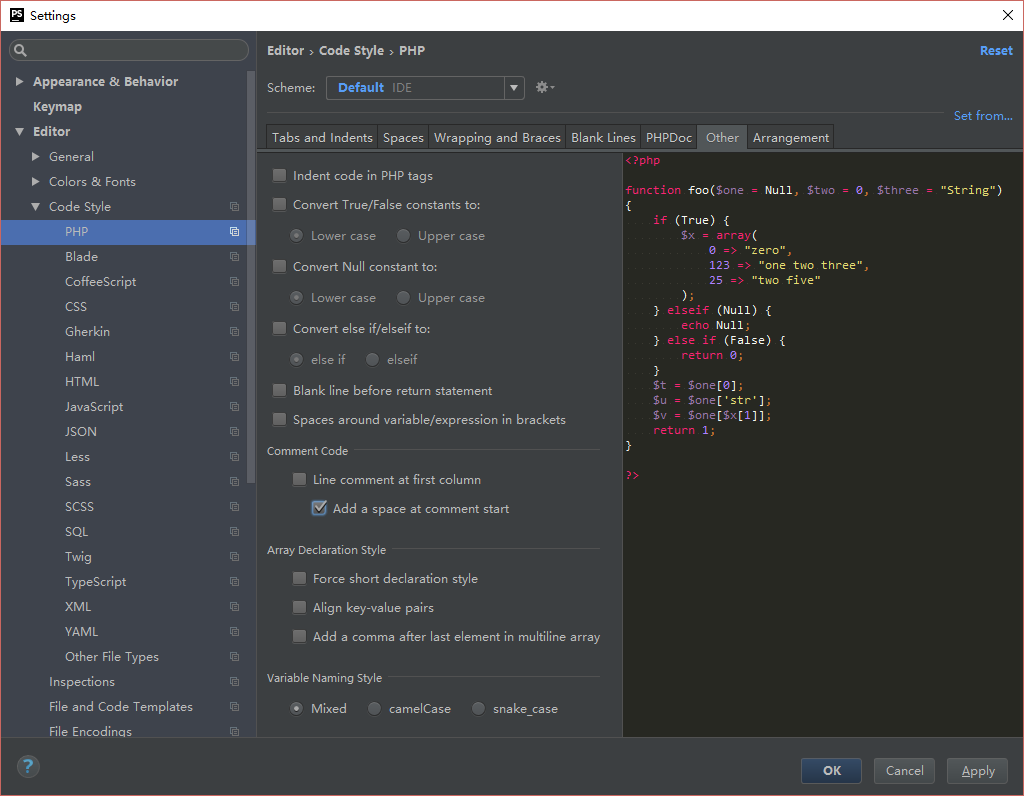Click the copy icon beside PHP row
Viewport: 1024px width, 796px height.
pyautogui.click(x=234, y=232)
